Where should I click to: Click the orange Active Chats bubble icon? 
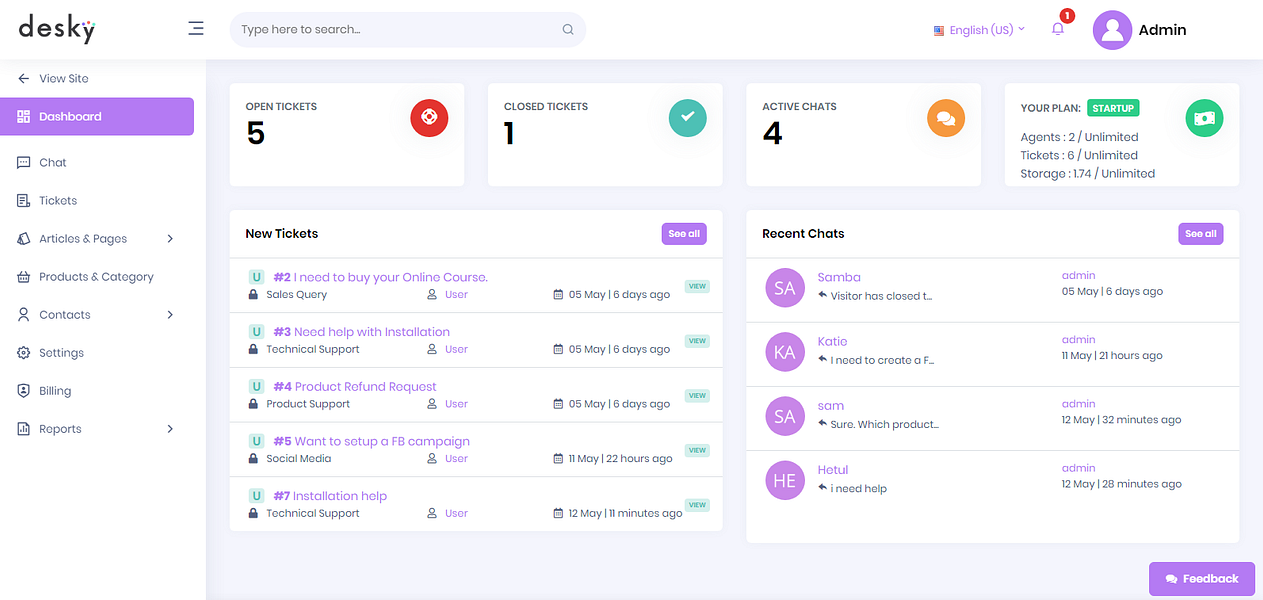tap(946, 118)
